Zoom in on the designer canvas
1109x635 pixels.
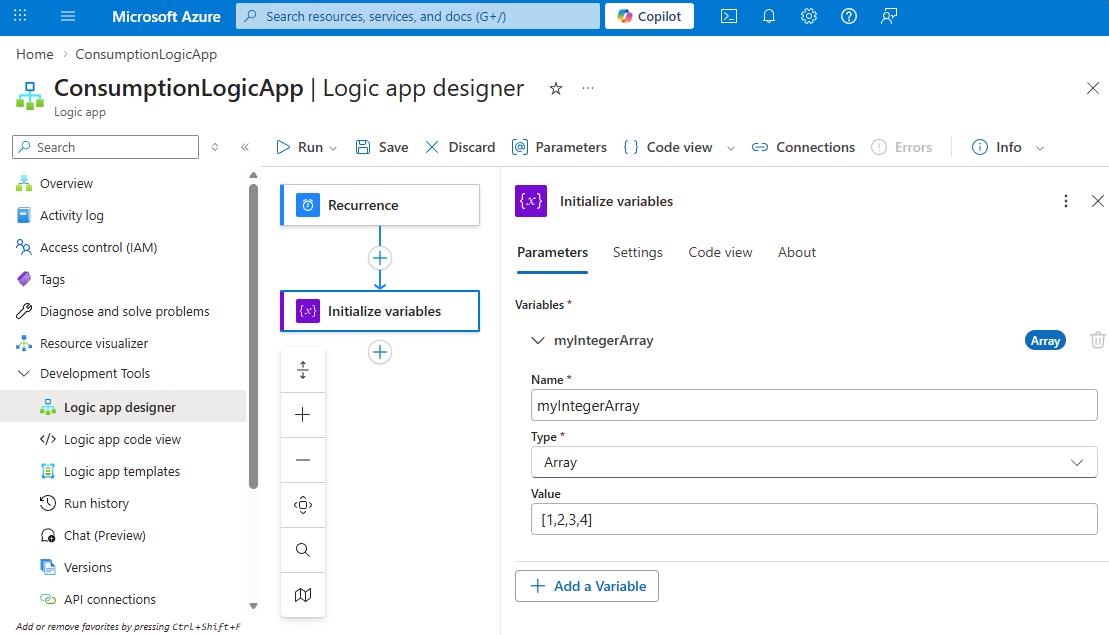(x=303, y=414)
